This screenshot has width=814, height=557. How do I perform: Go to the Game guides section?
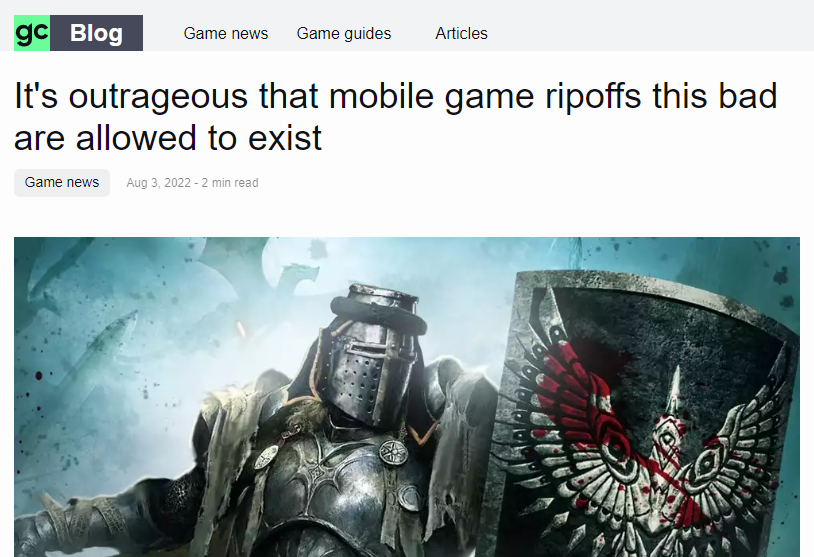344,33
